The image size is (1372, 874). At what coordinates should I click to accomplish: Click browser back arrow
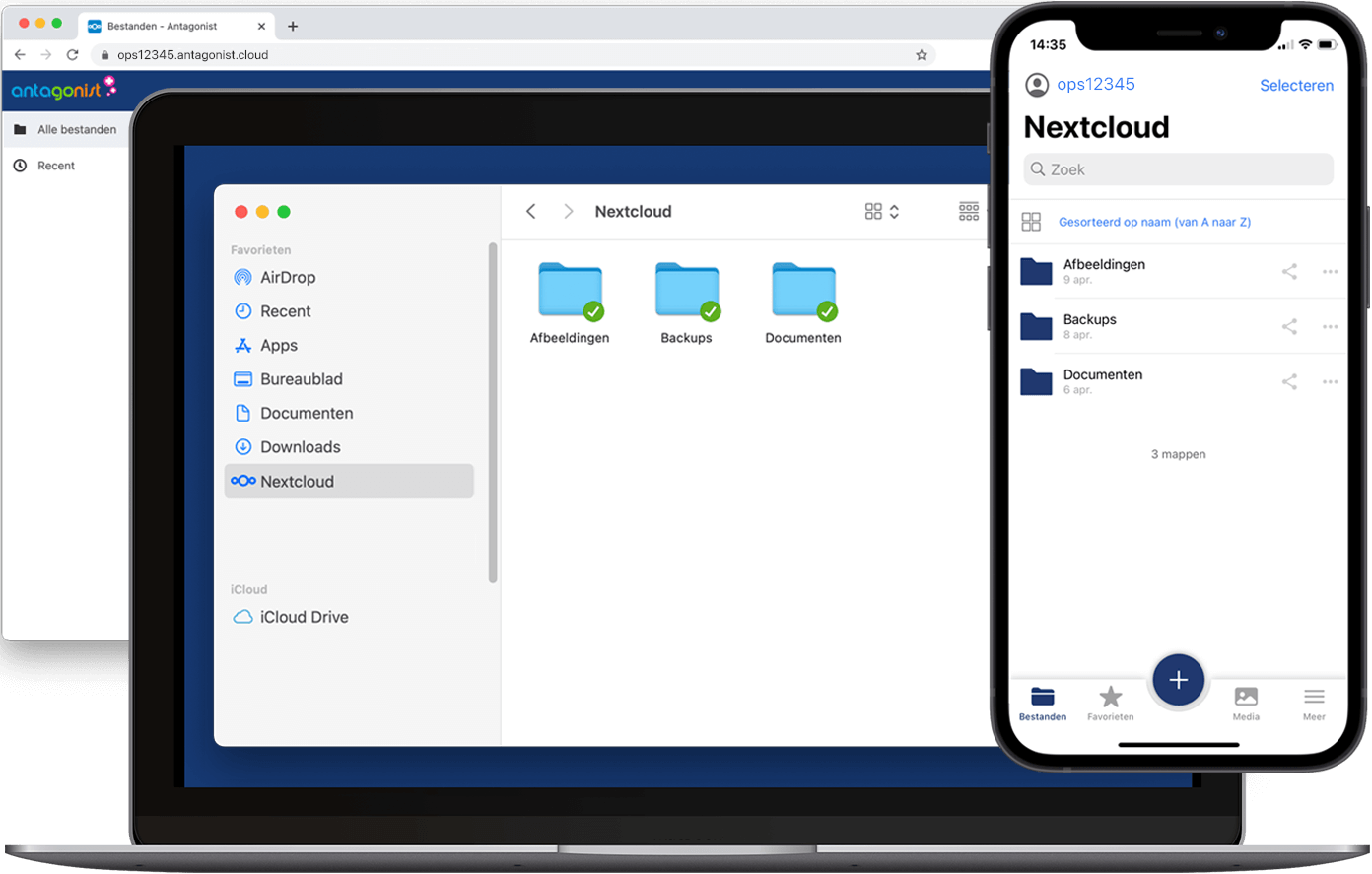pos(20,55)
